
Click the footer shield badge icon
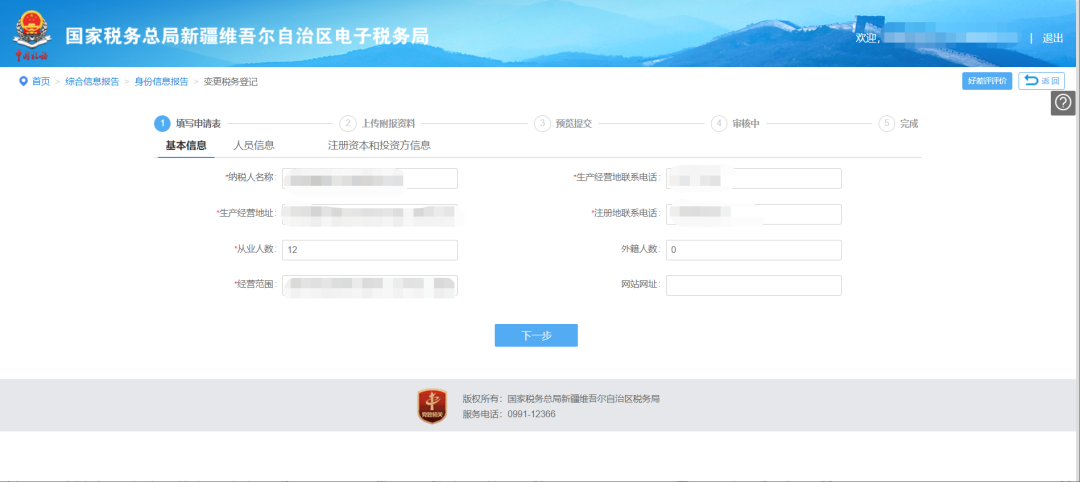coord(432,406)
